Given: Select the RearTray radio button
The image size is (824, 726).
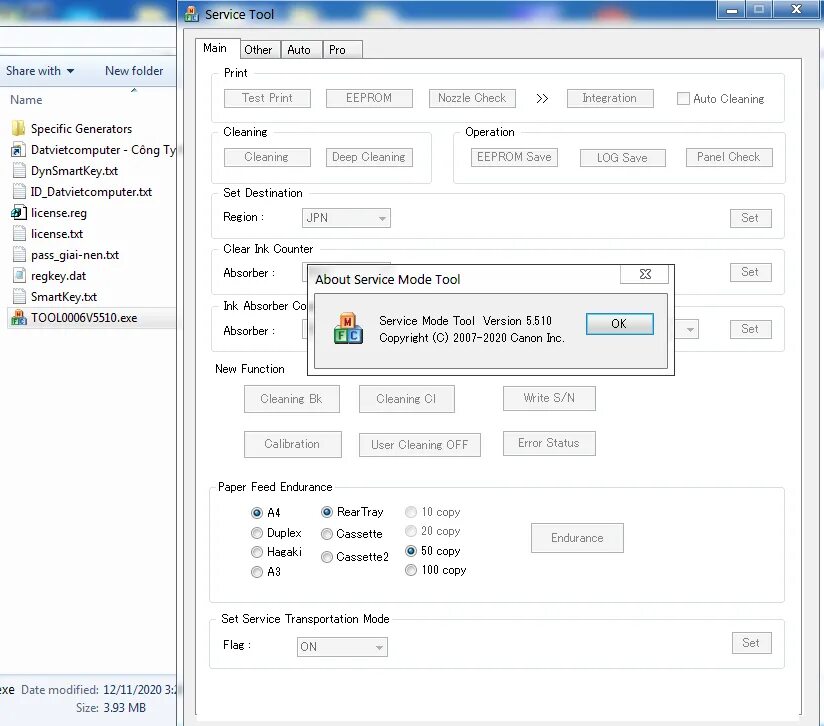Looking at the screenshot, I should click(326, 512).
